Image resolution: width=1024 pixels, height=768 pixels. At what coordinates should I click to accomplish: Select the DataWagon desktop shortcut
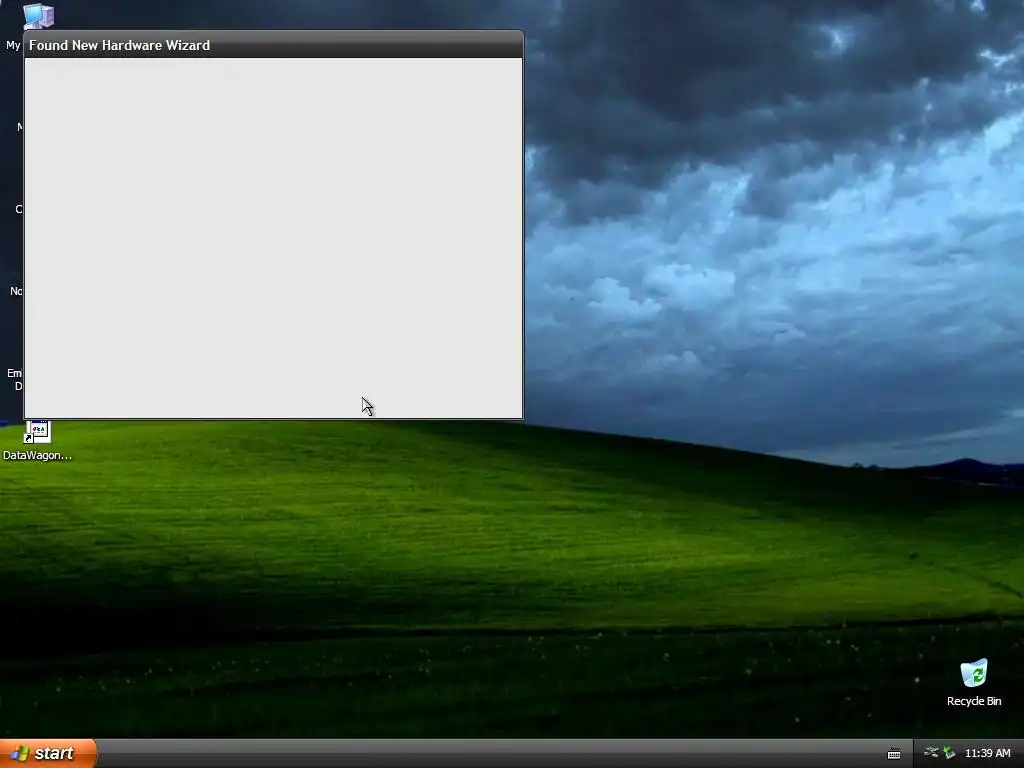click(37, 441)
